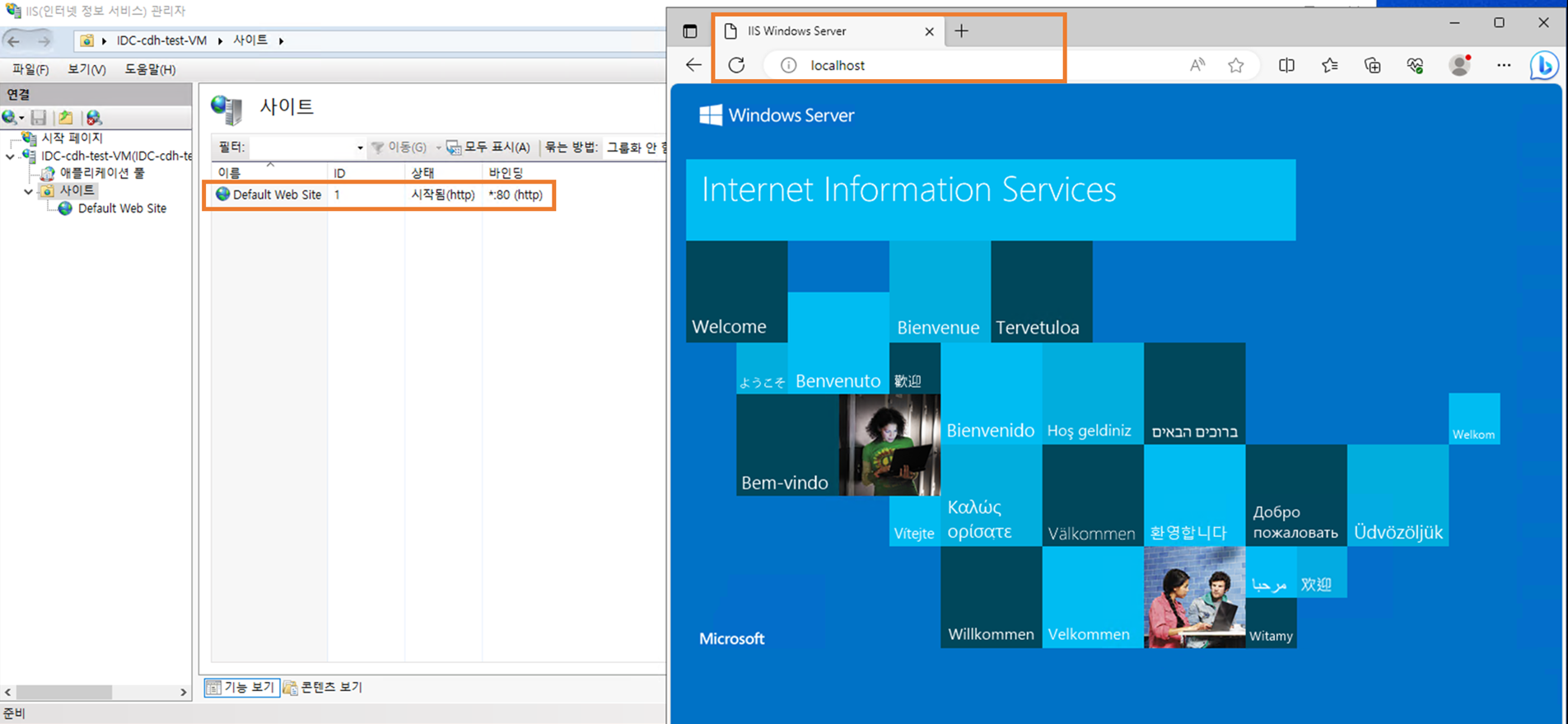Click 사이트 in the breadcrumb path
The width and height of the screenshot is (1568, 724).
(x=250, y=40)
